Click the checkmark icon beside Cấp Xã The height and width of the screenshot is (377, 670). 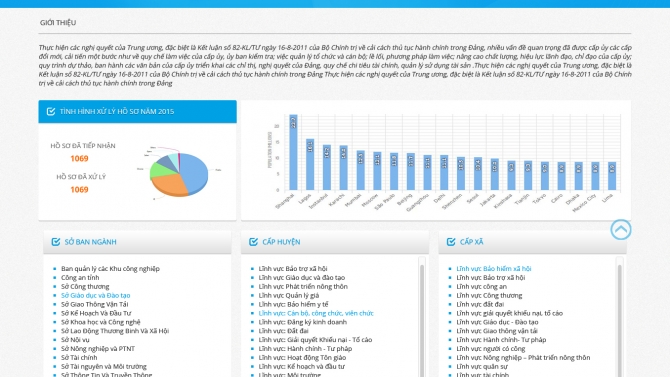451,242
